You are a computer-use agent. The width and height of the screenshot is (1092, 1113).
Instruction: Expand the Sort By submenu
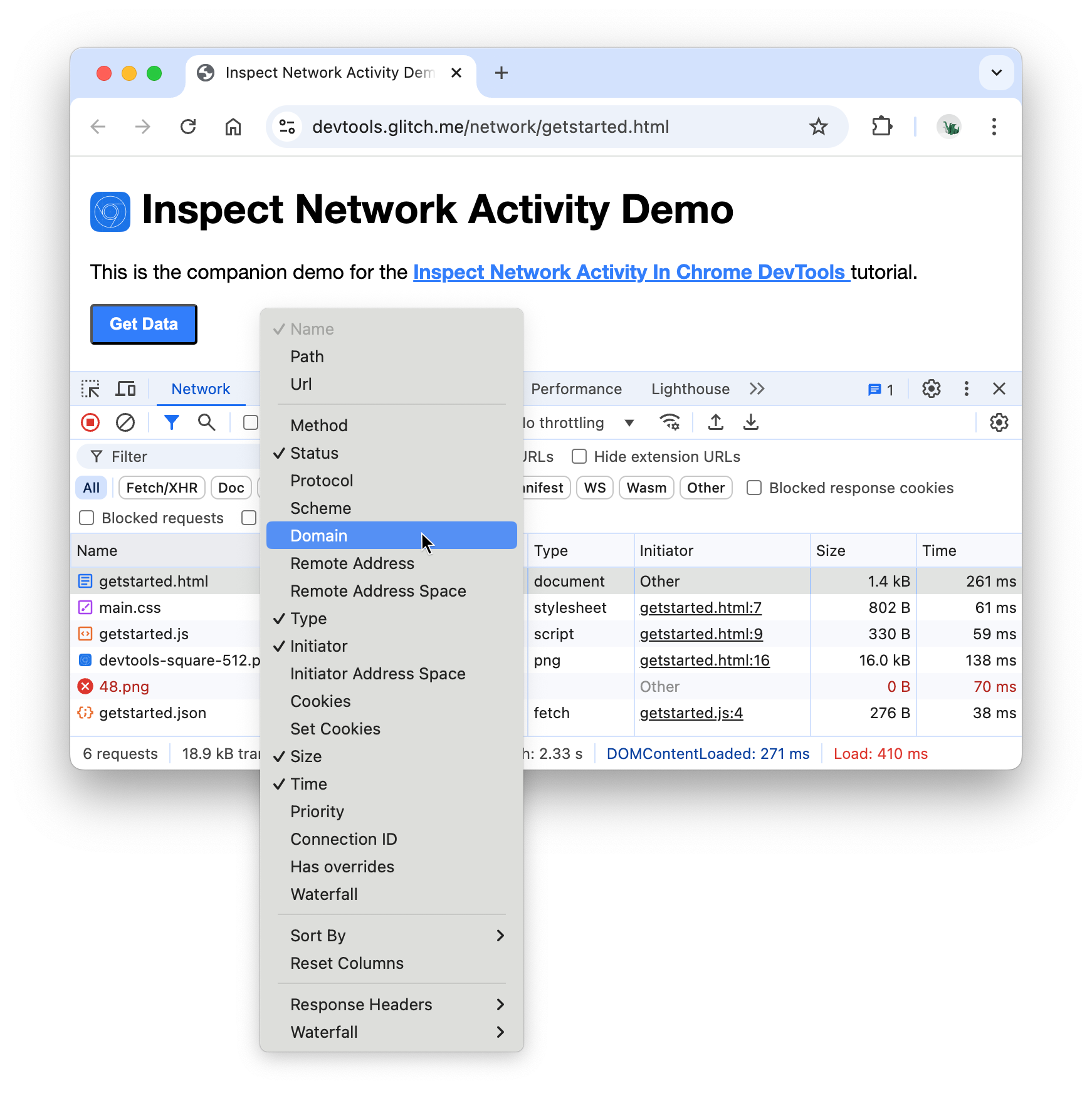[x=391, y=935]
